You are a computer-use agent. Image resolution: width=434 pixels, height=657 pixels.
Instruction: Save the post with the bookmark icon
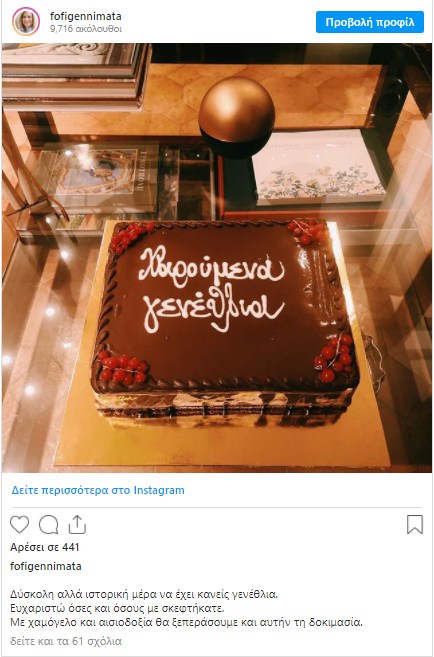[415, 525]
